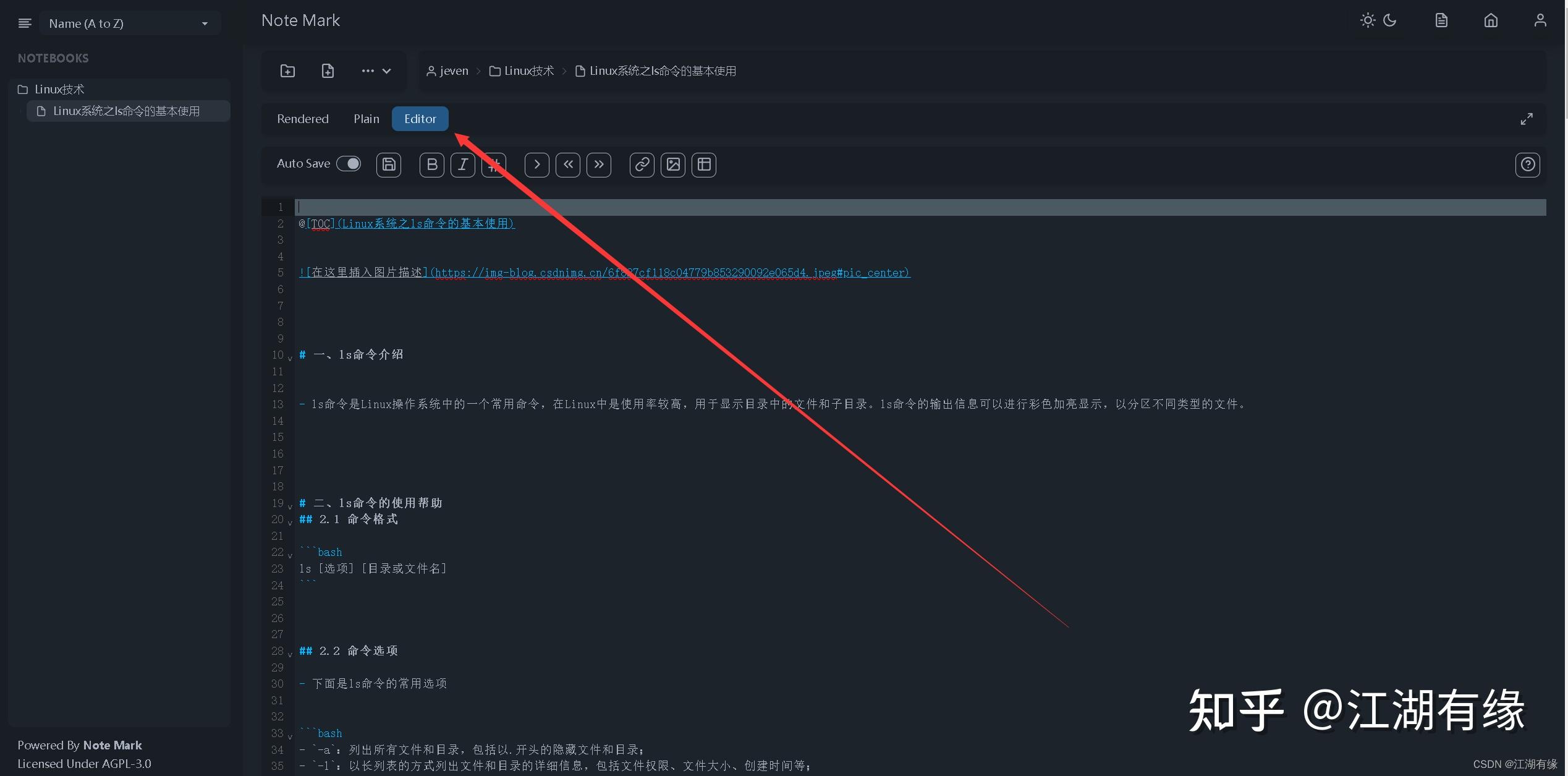Image resolution: width=1568 pixels, height=776 pixels.
Task: Click the insert table icon
Action: 703,165
